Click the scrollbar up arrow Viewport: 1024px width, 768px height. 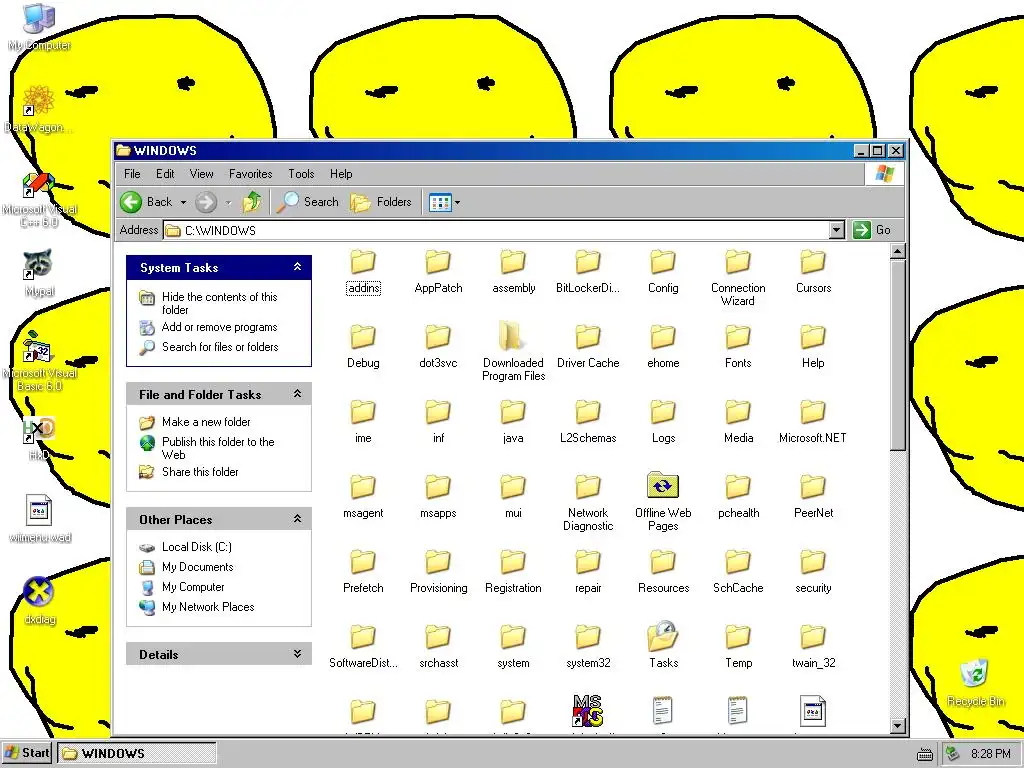coord(898,251)
